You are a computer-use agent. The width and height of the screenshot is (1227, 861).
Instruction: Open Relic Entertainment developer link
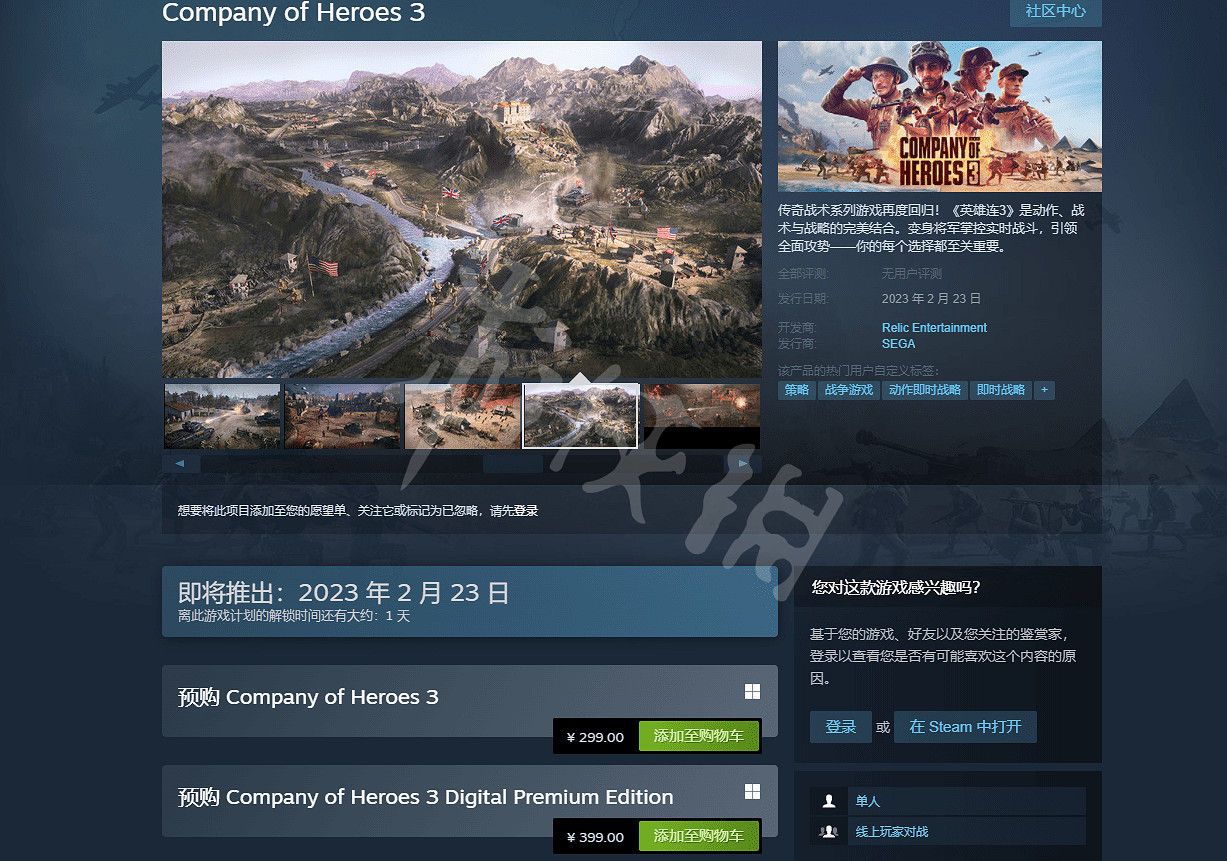click(x=934, y=328)
